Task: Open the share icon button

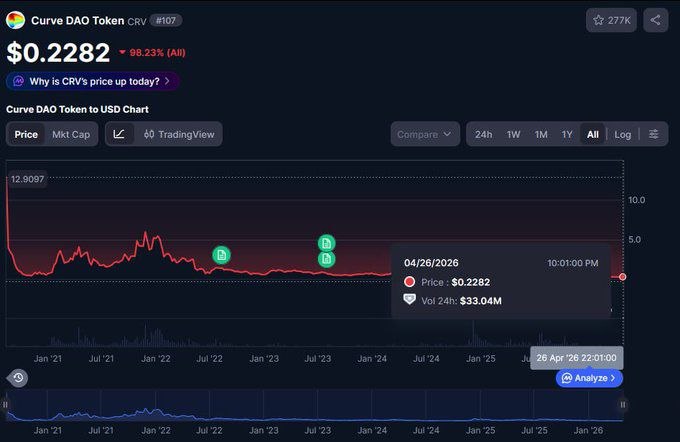Action: [655, 20]
